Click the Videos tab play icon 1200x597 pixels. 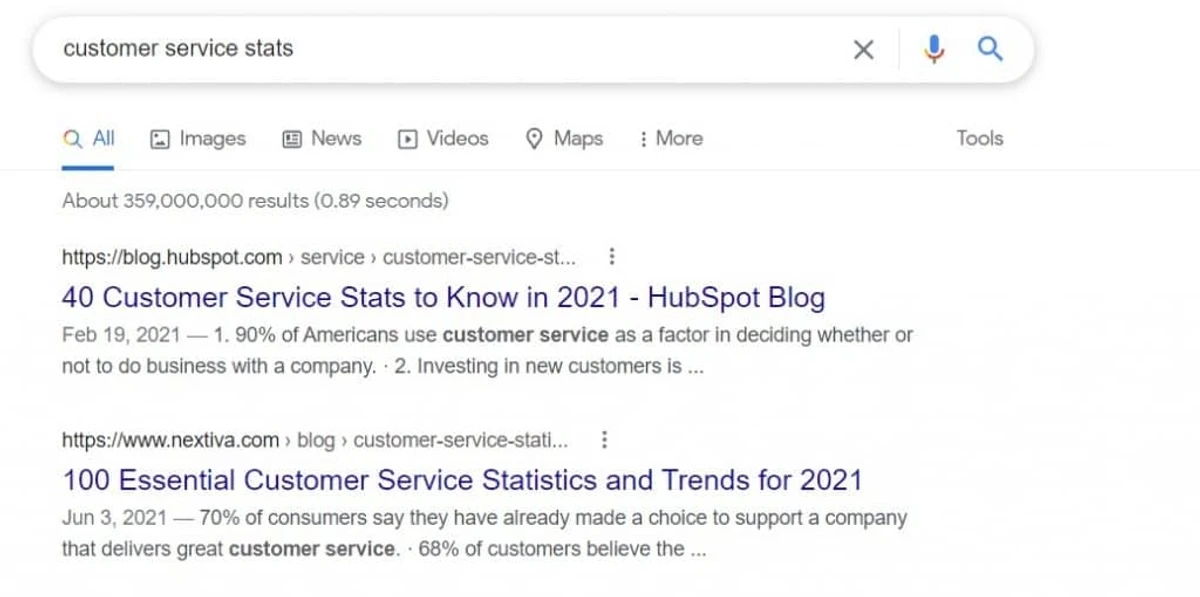408,140
